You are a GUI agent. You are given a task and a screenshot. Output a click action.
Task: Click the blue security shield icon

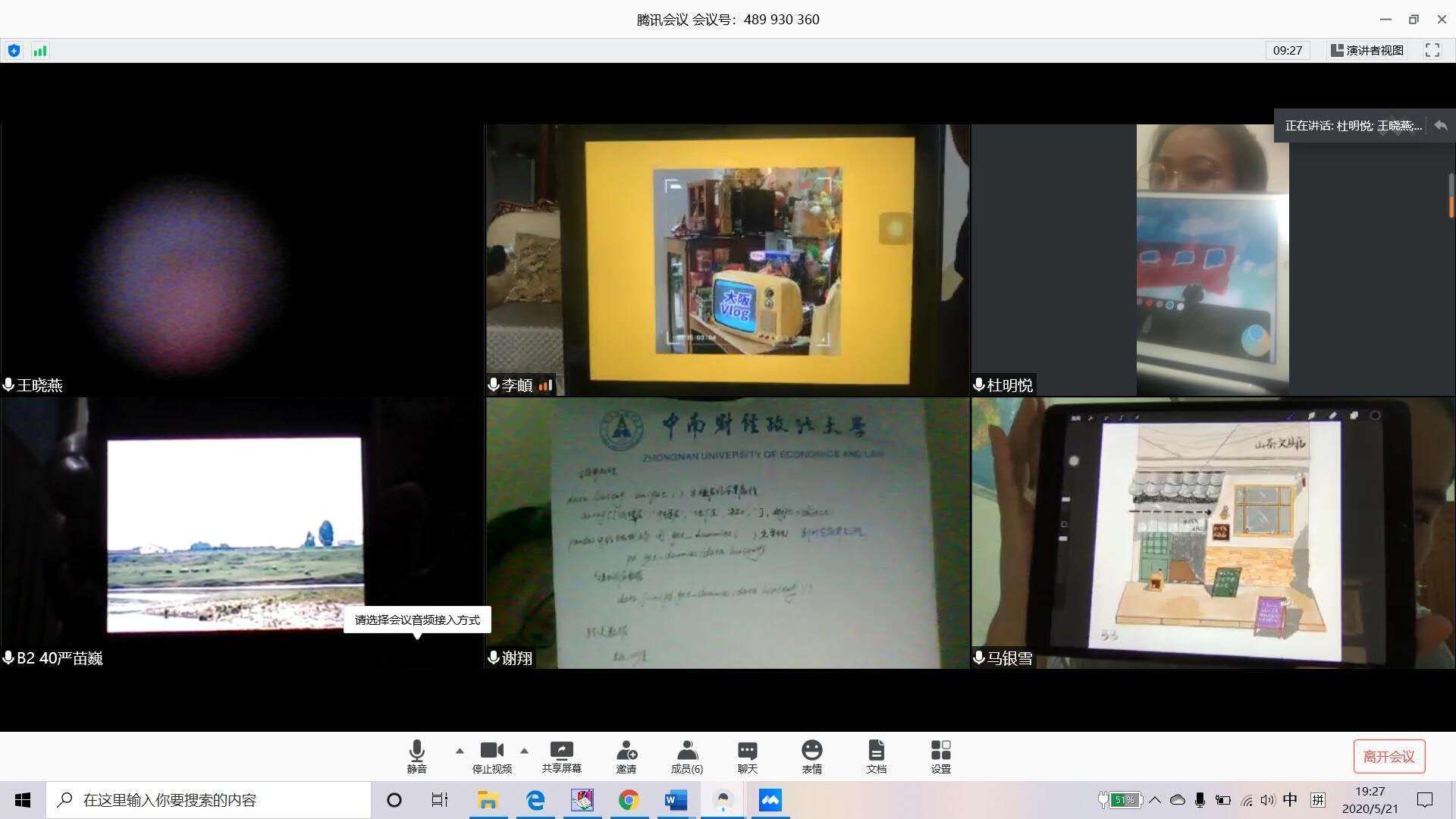point(14,51)
